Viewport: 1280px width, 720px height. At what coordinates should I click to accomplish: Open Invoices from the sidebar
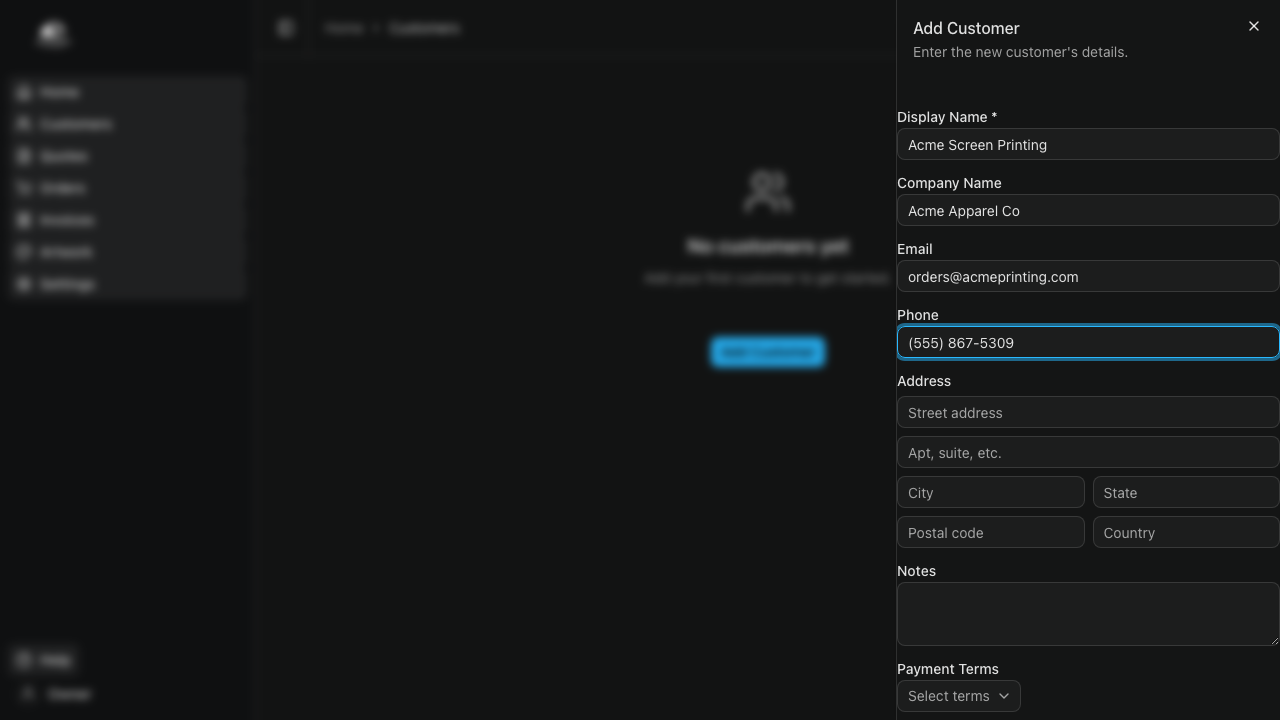coord(67,220)
